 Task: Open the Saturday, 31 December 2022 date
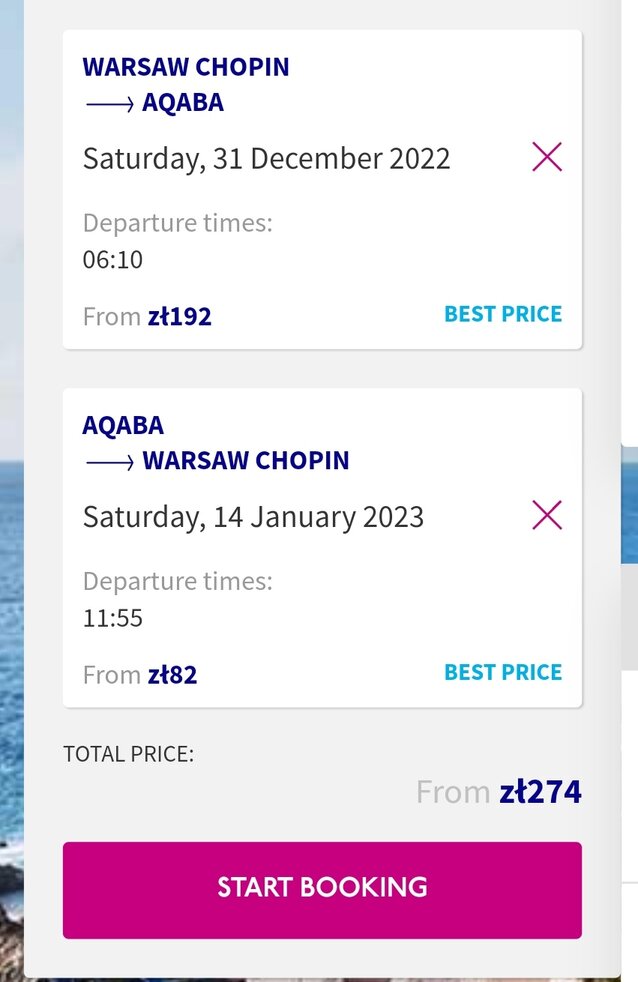pyautogui.click(x=266, y=158)
